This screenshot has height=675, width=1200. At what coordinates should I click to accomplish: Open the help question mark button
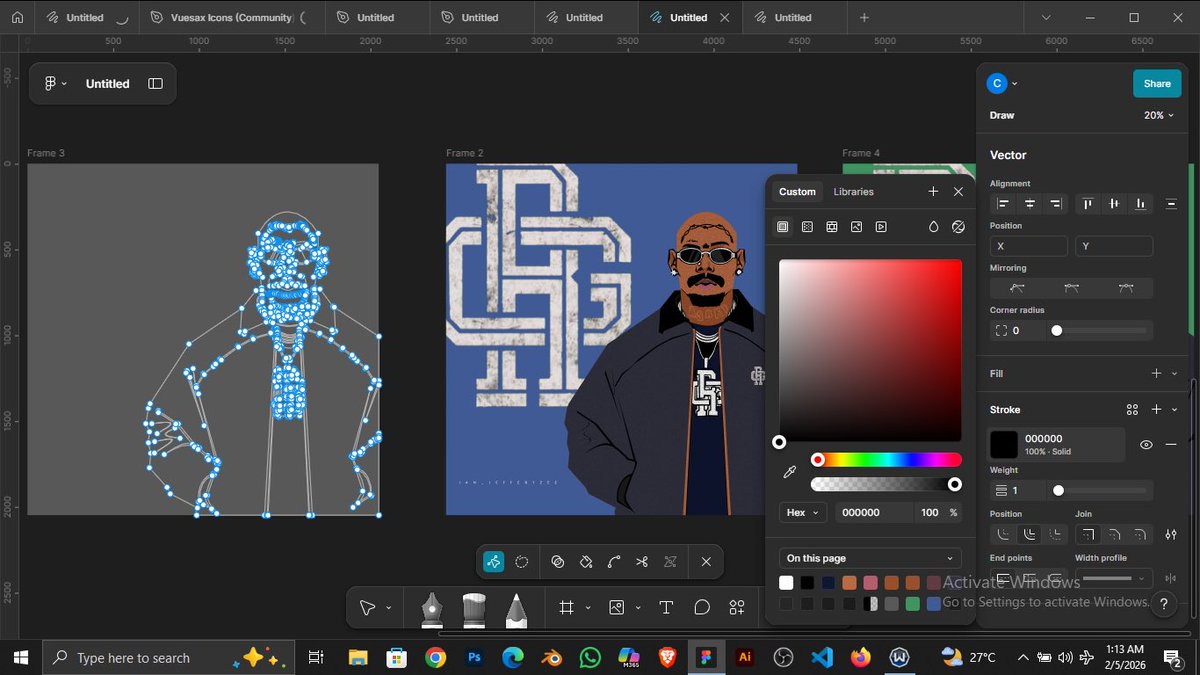pyautogui.click(x=1163, y=604)
